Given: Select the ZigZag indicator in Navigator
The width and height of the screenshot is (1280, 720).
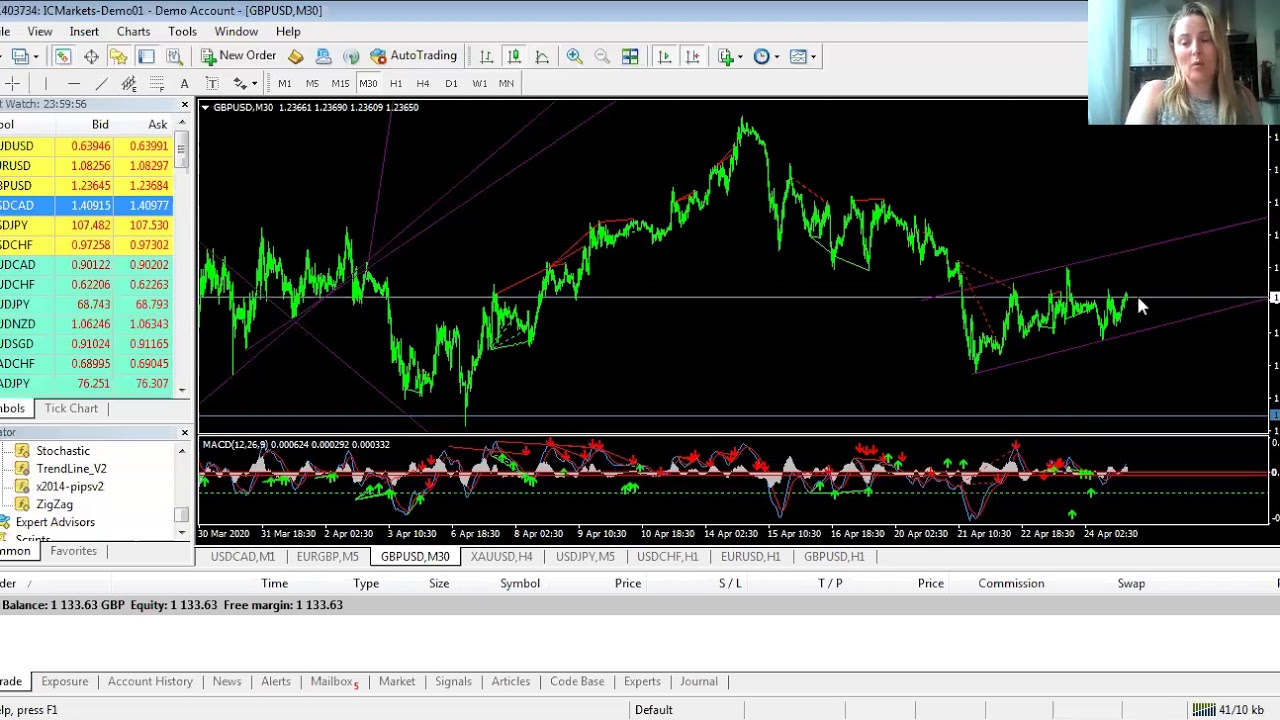Looking at the screenshot, I should (54, 504).
